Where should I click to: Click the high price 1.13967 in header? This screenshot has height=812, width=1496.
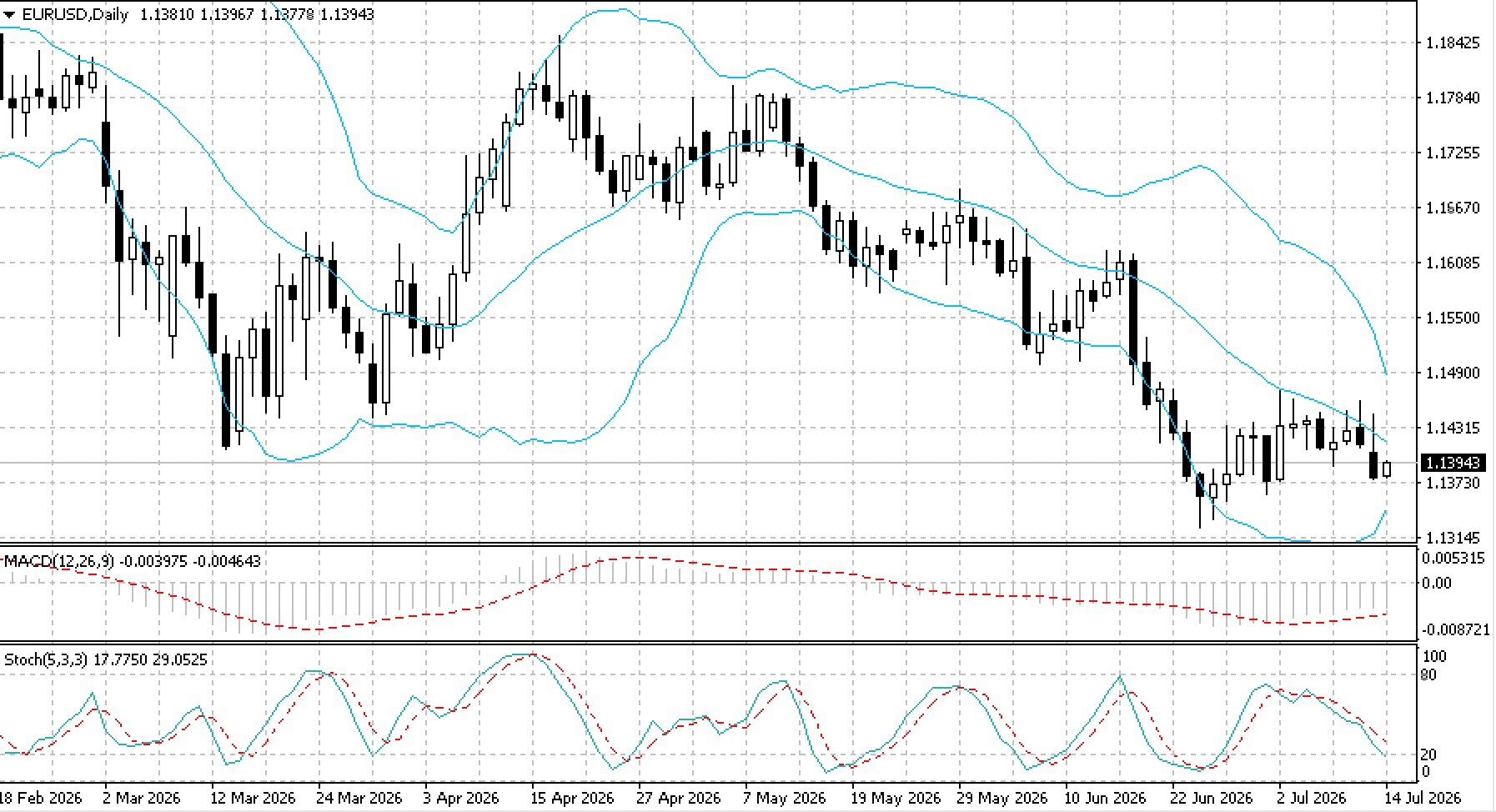click(x=227, y=14)
